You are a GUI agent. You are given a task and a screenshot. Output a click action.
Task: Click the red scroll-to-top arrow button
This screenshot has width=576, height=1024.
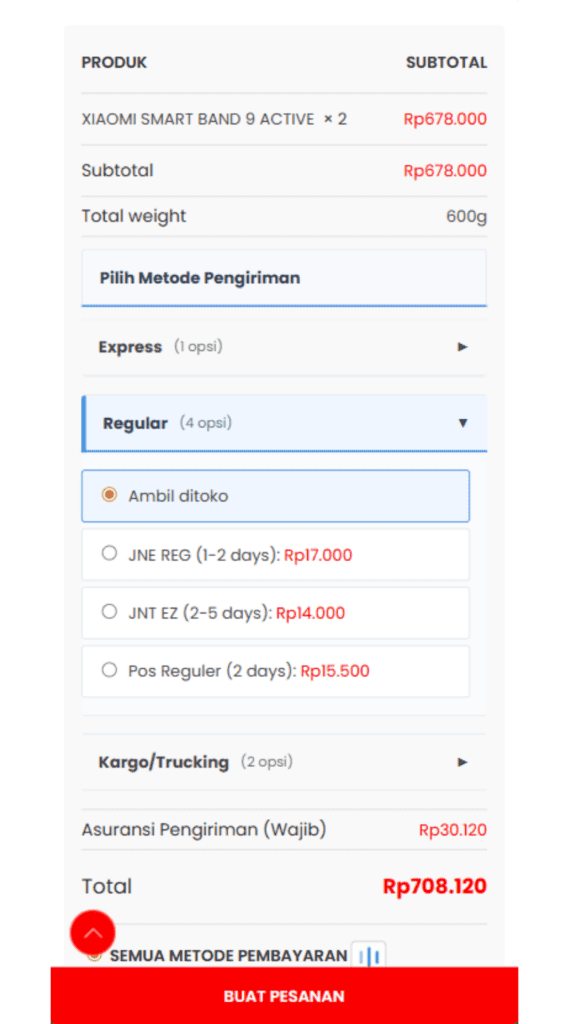coord(93,933)
